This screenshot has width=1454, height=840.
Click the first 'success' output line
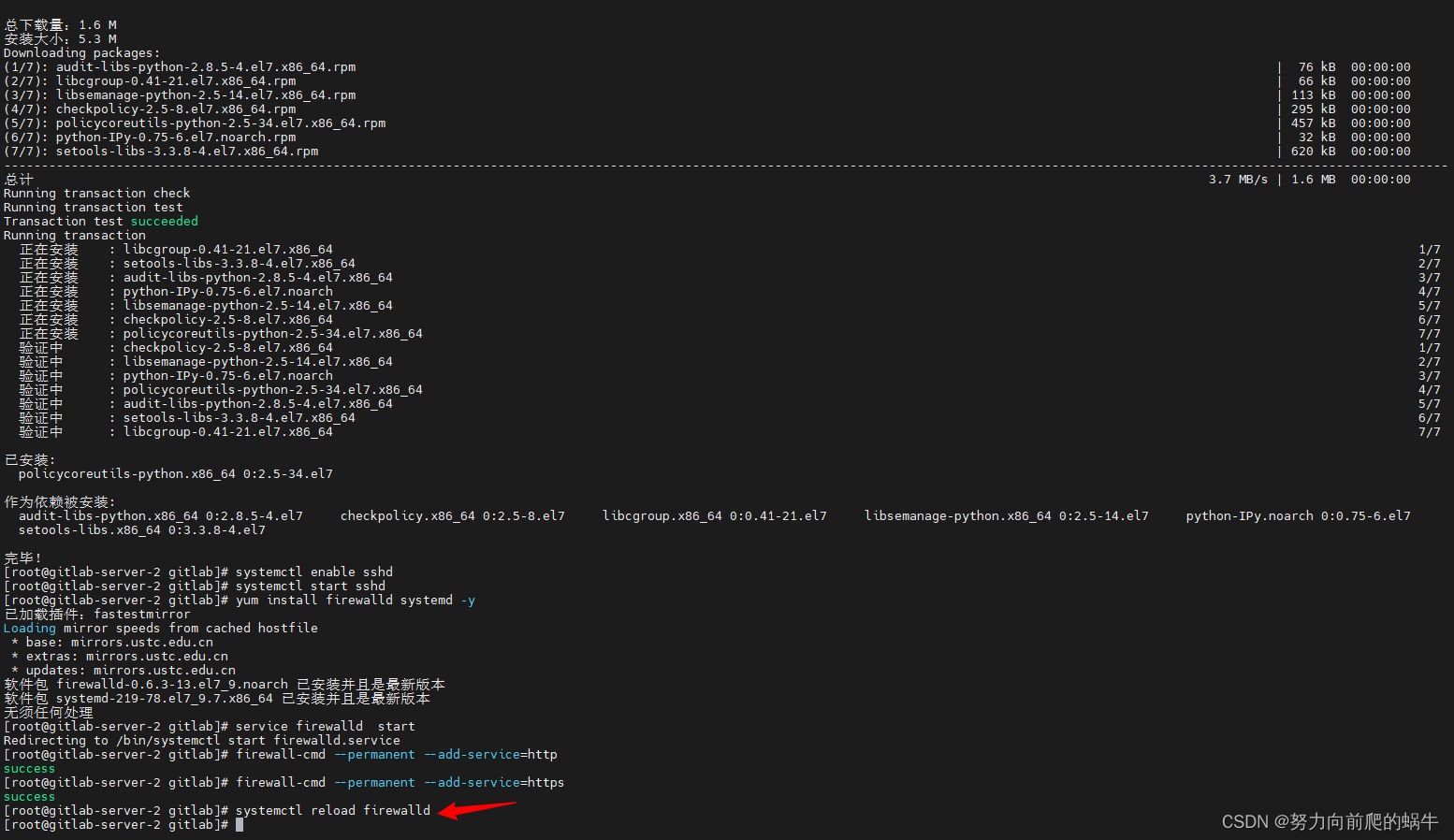30,769
